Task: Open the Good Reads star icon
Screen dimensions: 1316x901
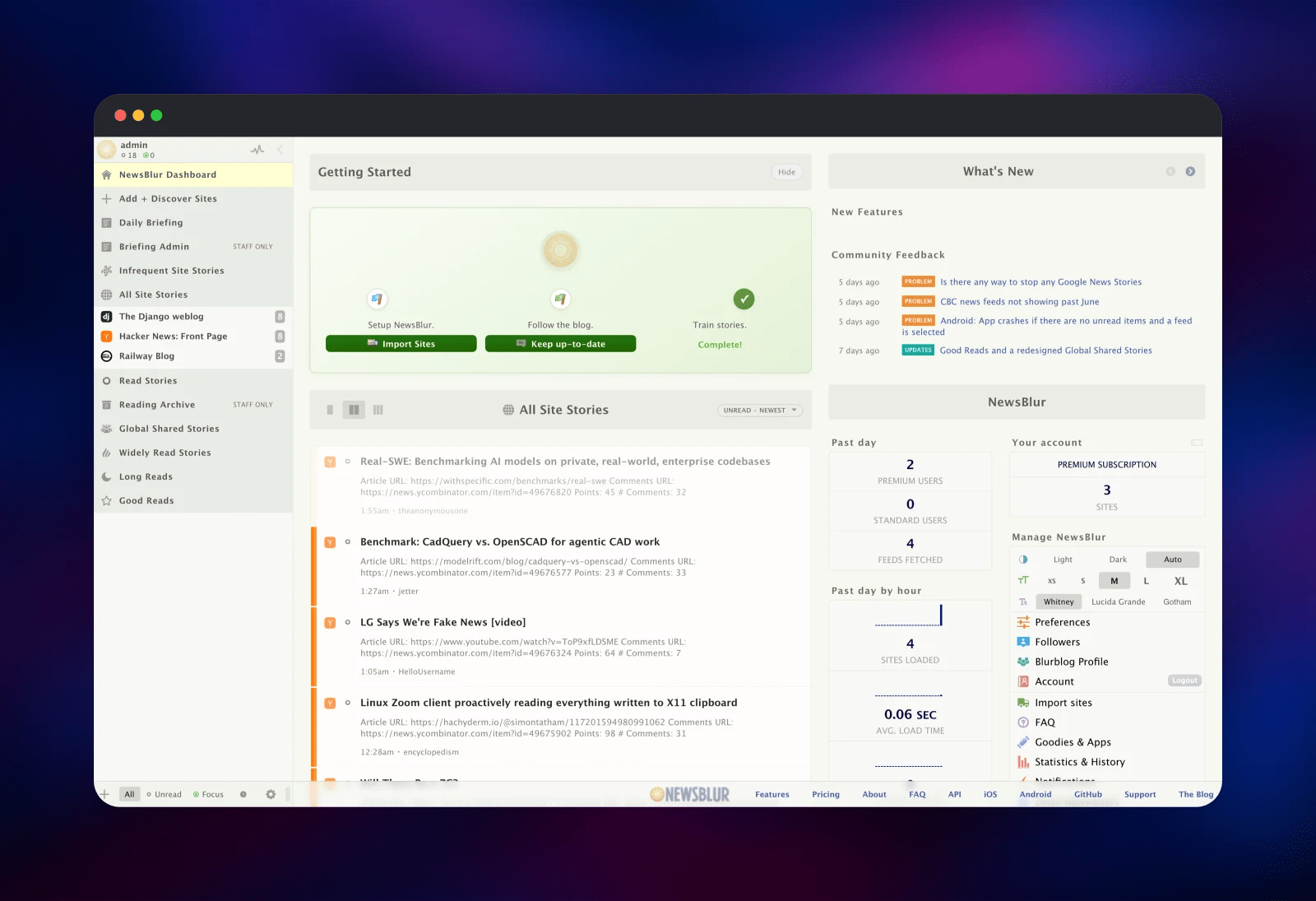Action: pos(106,500)
